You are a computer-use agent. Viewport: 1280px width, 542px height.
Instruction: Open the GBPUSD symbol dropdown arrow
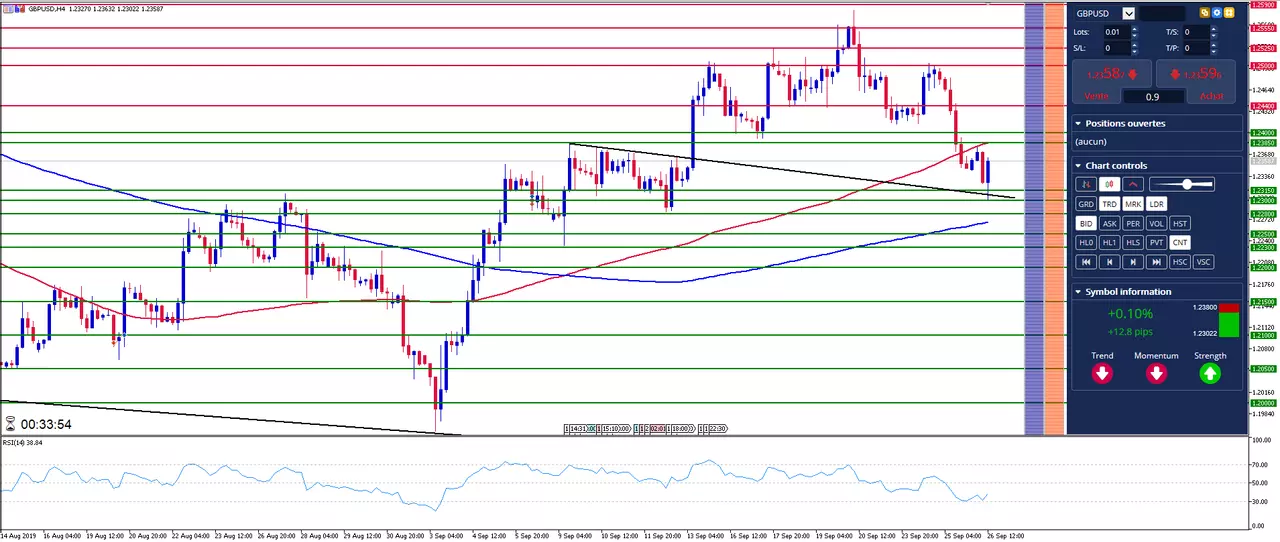click(x=1129, y=13)
